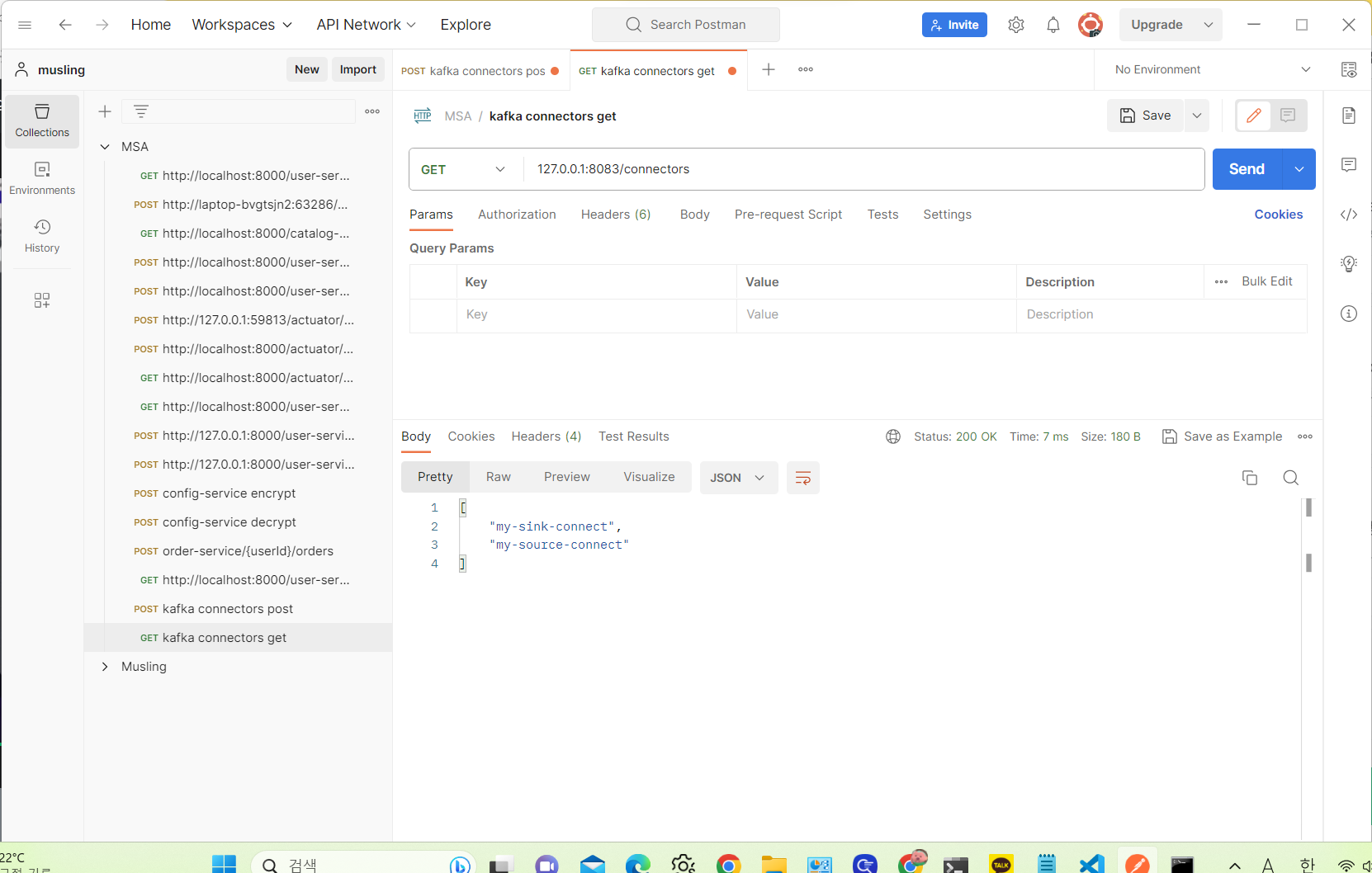Screen dimensions: 1372x873
Task: Open the notifications bell
Action: point(1053,25)
